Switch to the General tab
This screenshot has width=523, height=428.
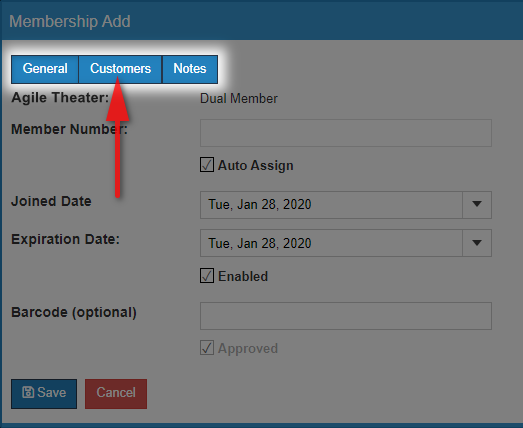45,69
